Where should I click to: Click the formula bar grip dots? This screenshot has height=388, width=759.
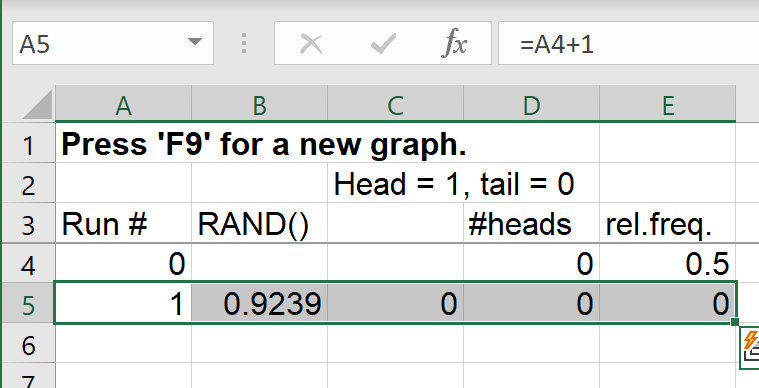[x=244, y=44]
